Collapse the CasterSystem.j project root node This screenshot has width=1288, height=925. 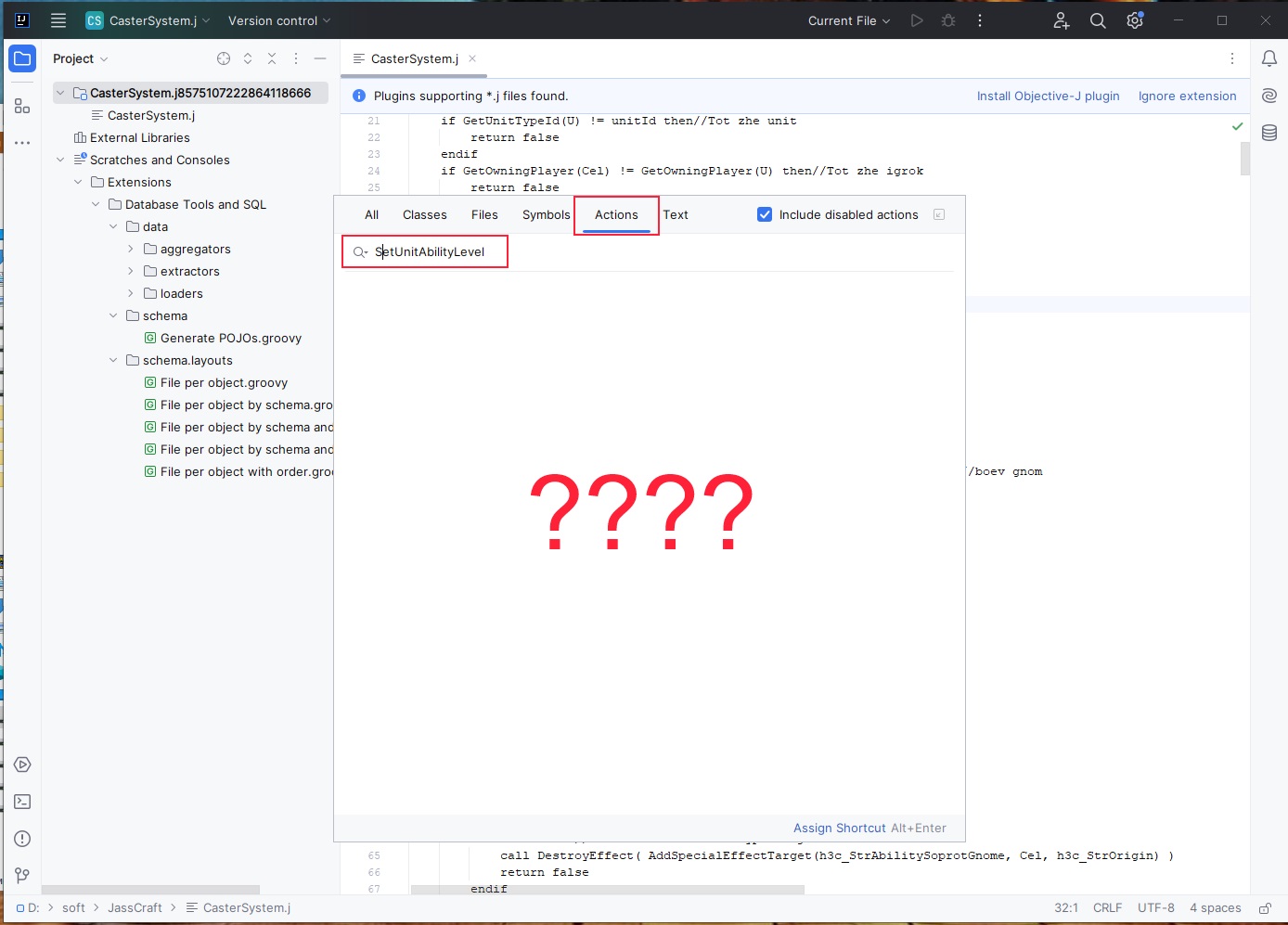(61, 93)
